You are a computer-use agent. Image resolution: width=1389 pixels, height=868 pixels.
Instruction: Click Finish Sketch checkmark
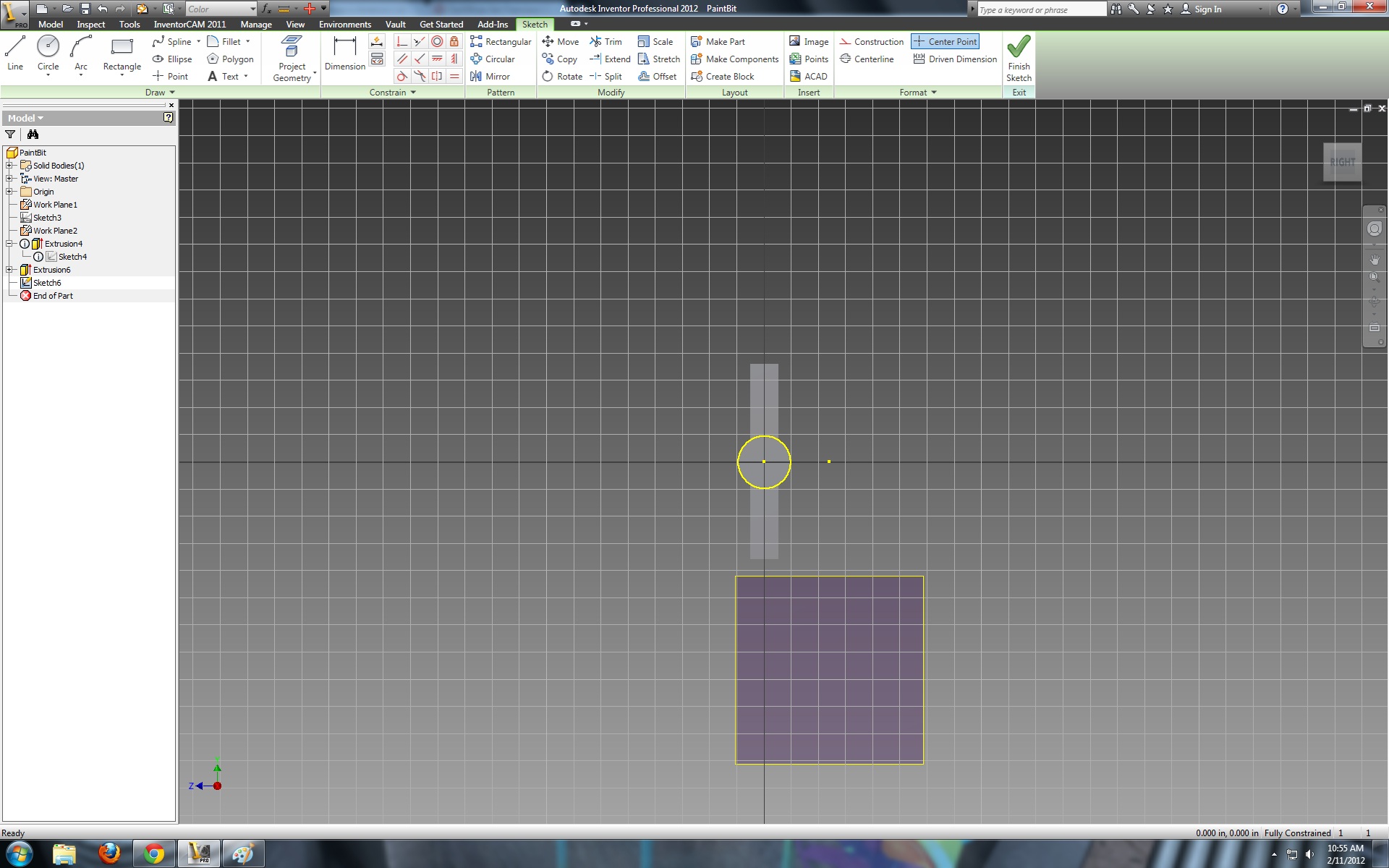1019,58
